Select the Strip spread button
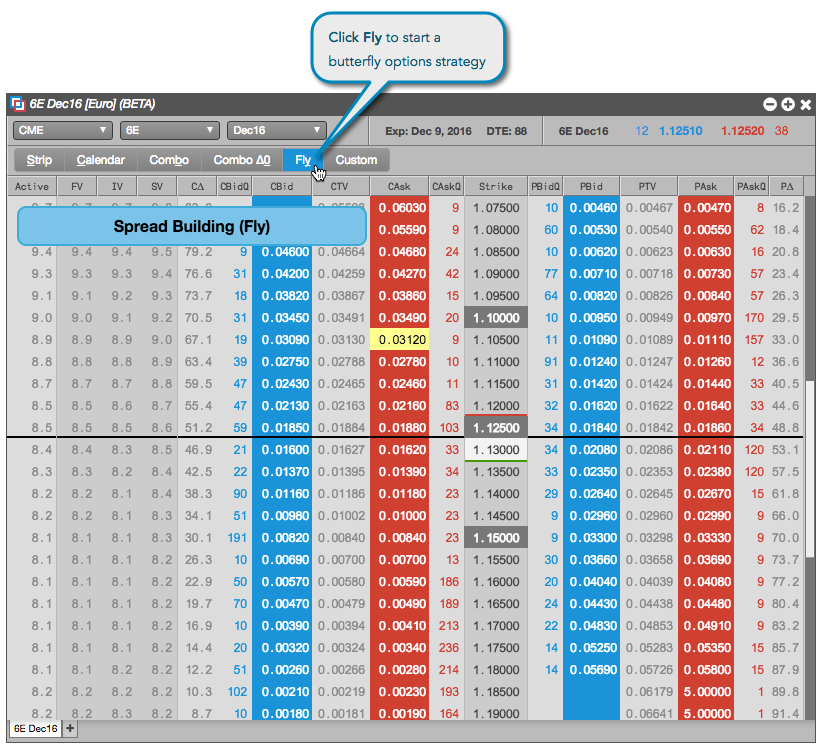The width and height of the screenshot is (823, 751). pyautogui.click(x=39, y=160)
